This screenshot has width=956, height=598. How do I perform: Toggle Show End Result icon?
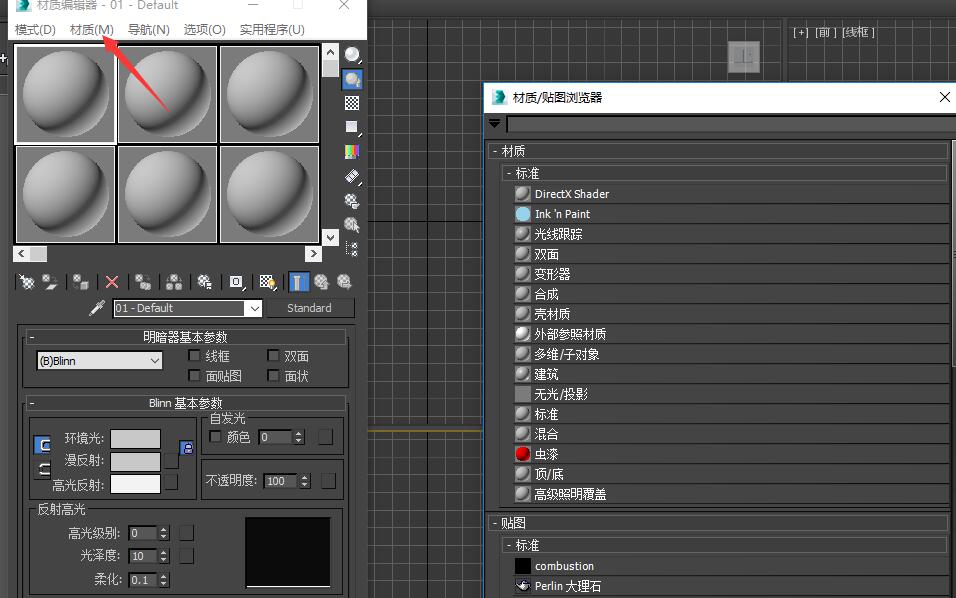[x=299, y=283]
